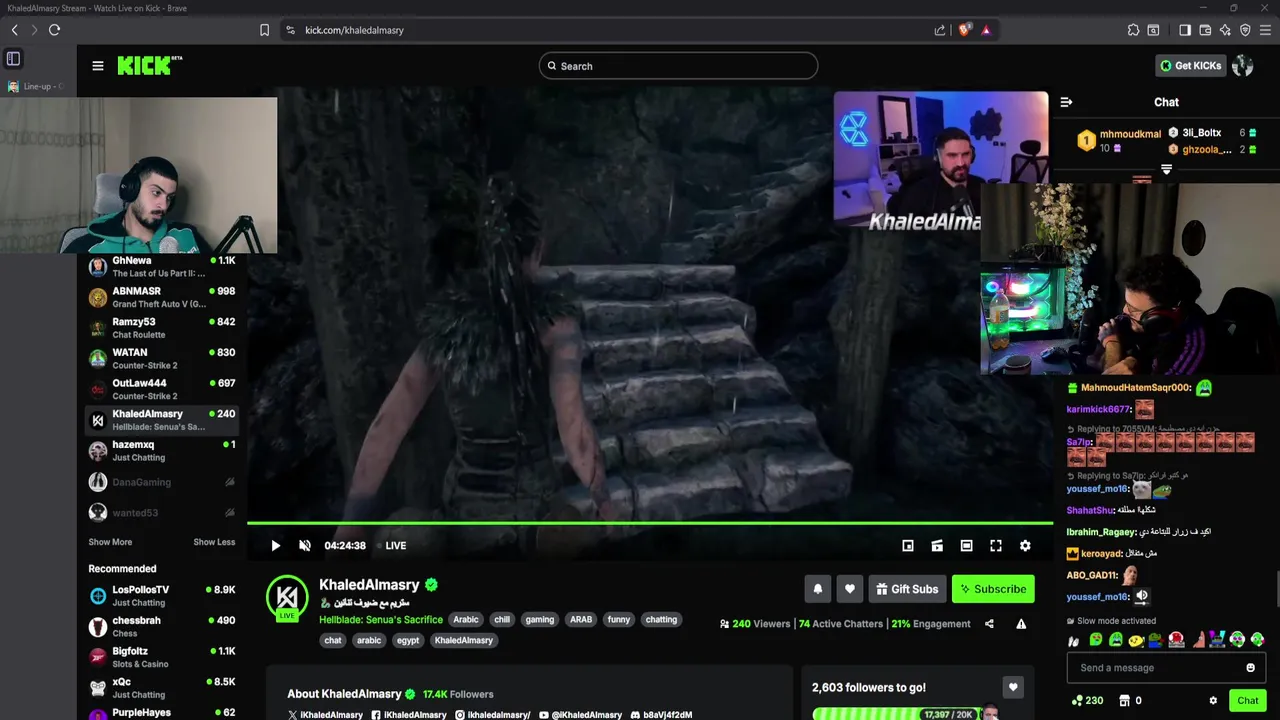Follow KhaledAlmasry using heart button
The image size is (1280, 720).
coord(850,589)
